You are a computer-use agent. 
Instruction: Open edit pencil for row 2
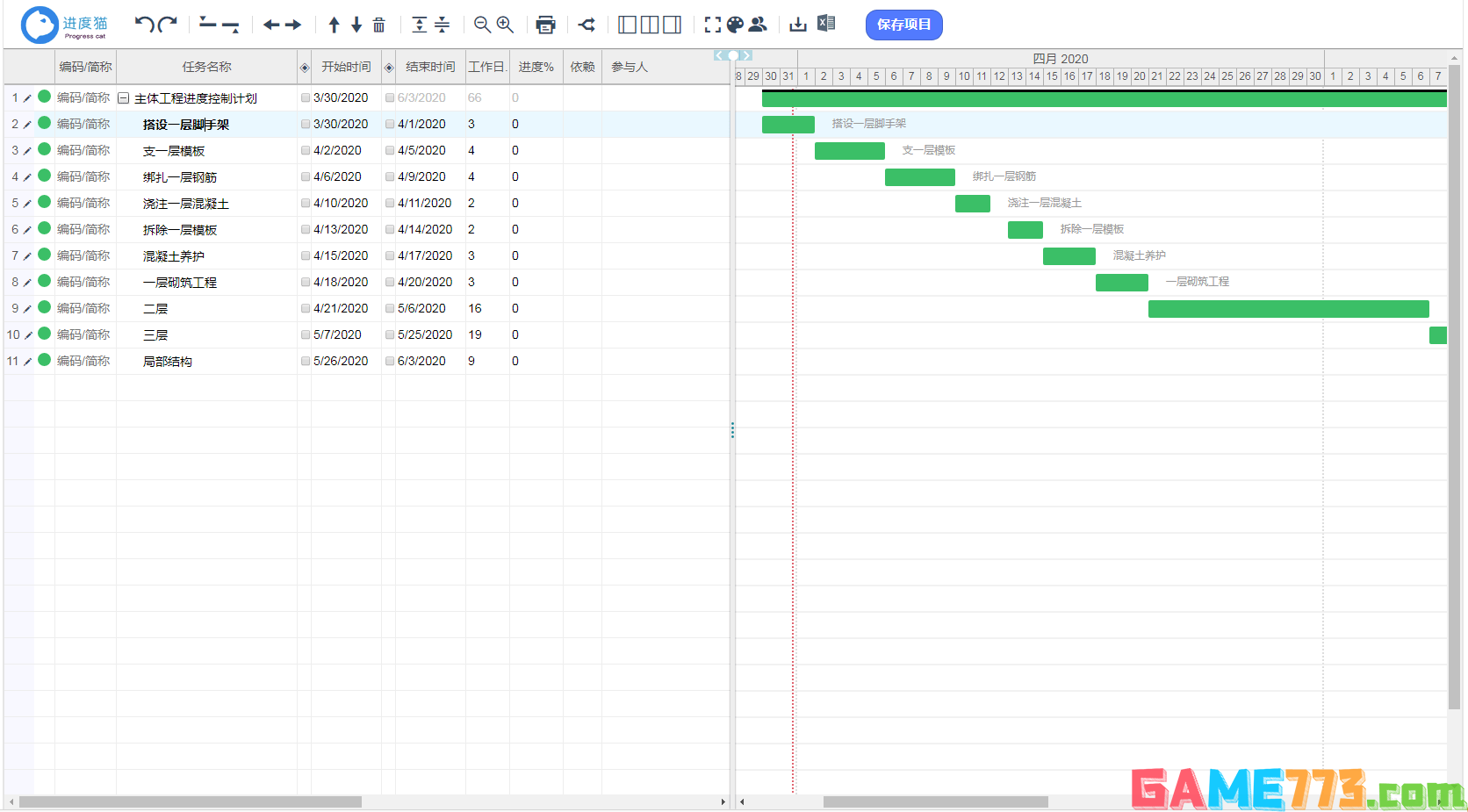point(27,125)
